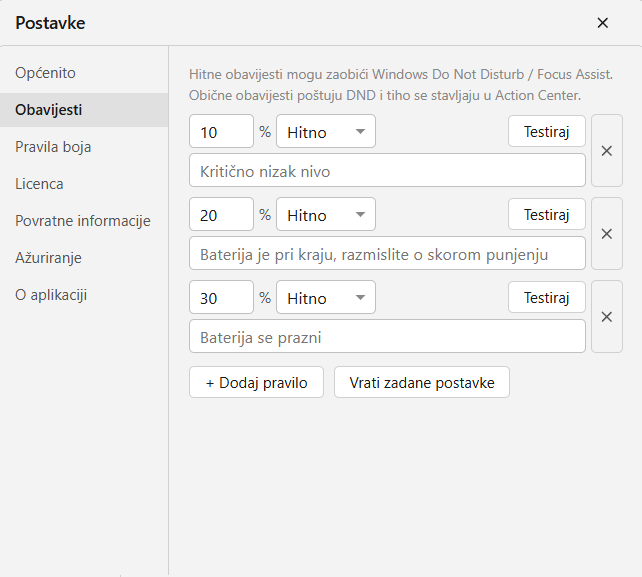
Task: Add a new rule with Dodaj pravilo
Action: click(256, 382)
